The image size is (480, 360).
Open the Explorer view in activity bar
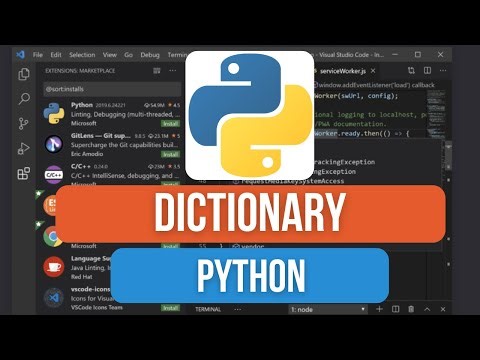pyautogui.click(x=24, y=74)
